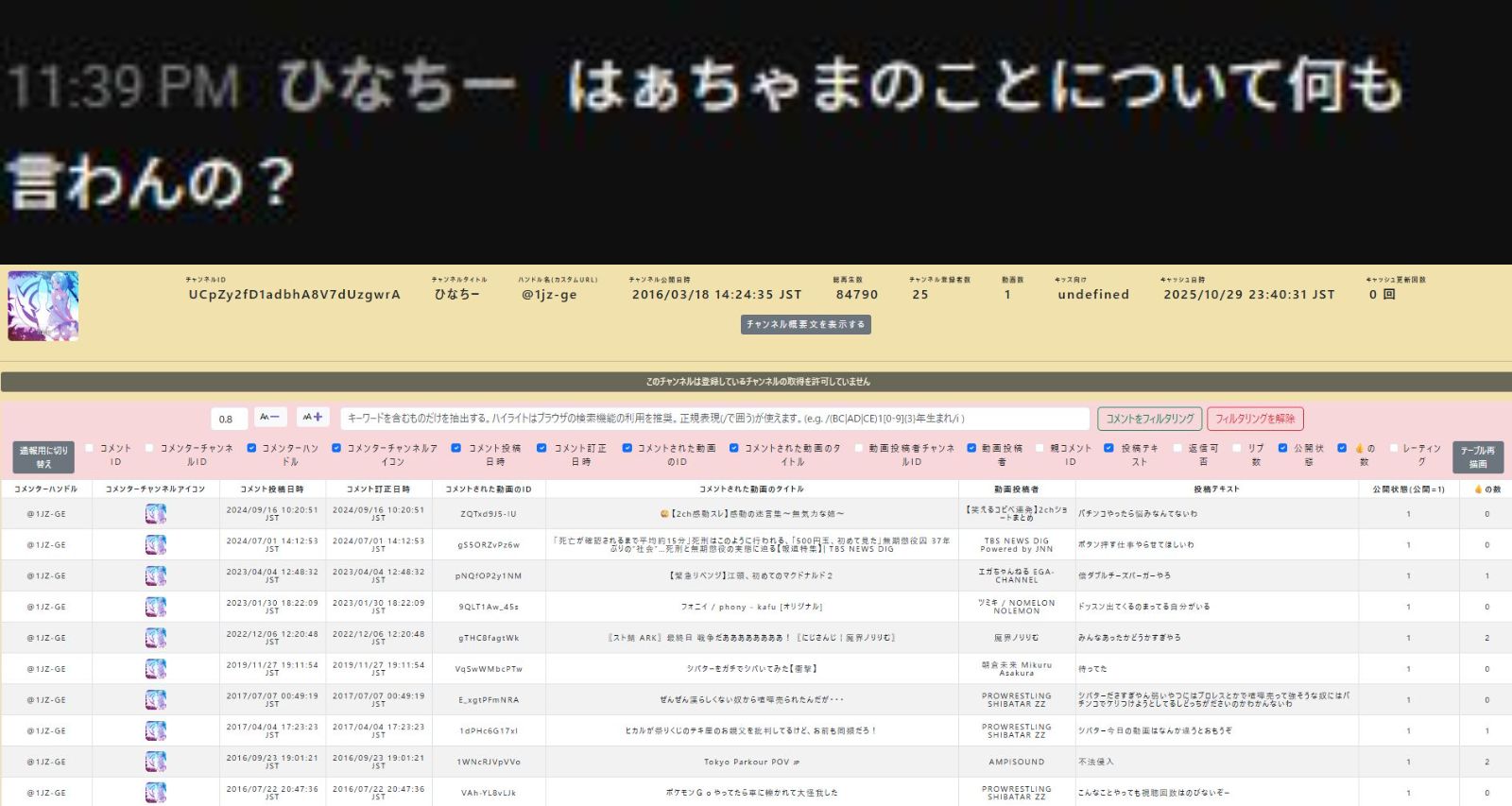Expand channel description with チャンネル概要文を表示する
Image resolution: width=1512 pixels, height=806 pixels.
[805, 325]
